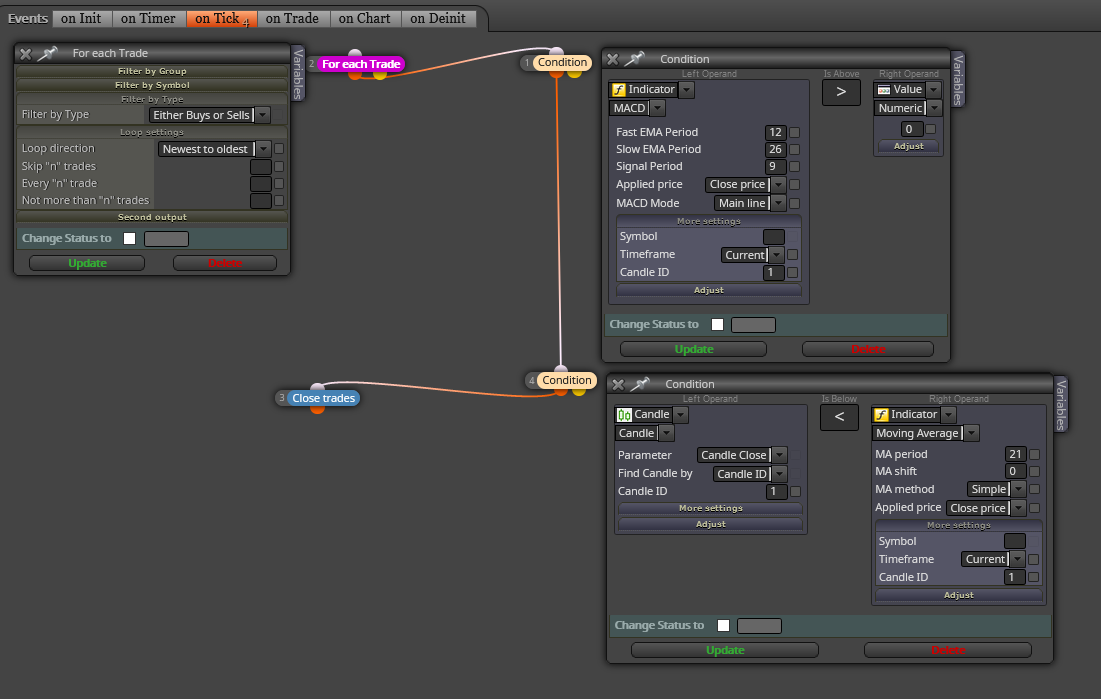The image size is (1101, 699).
Task: Switch to the on Deinit event tab
Action: [438, 19]
